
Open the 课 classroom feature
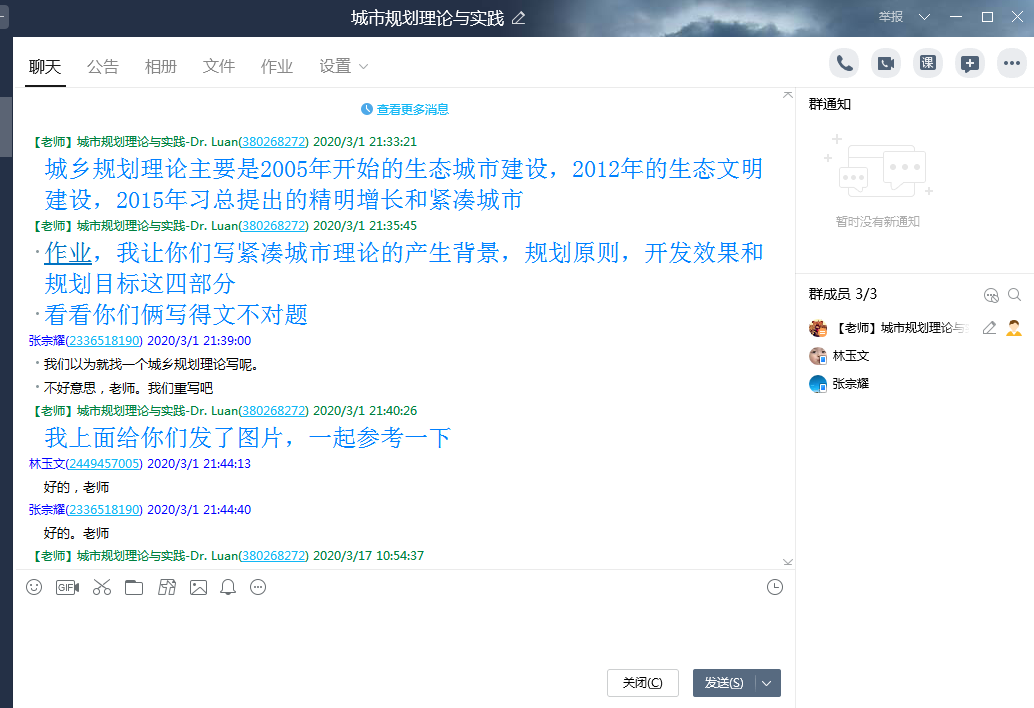tap(928, 64)
